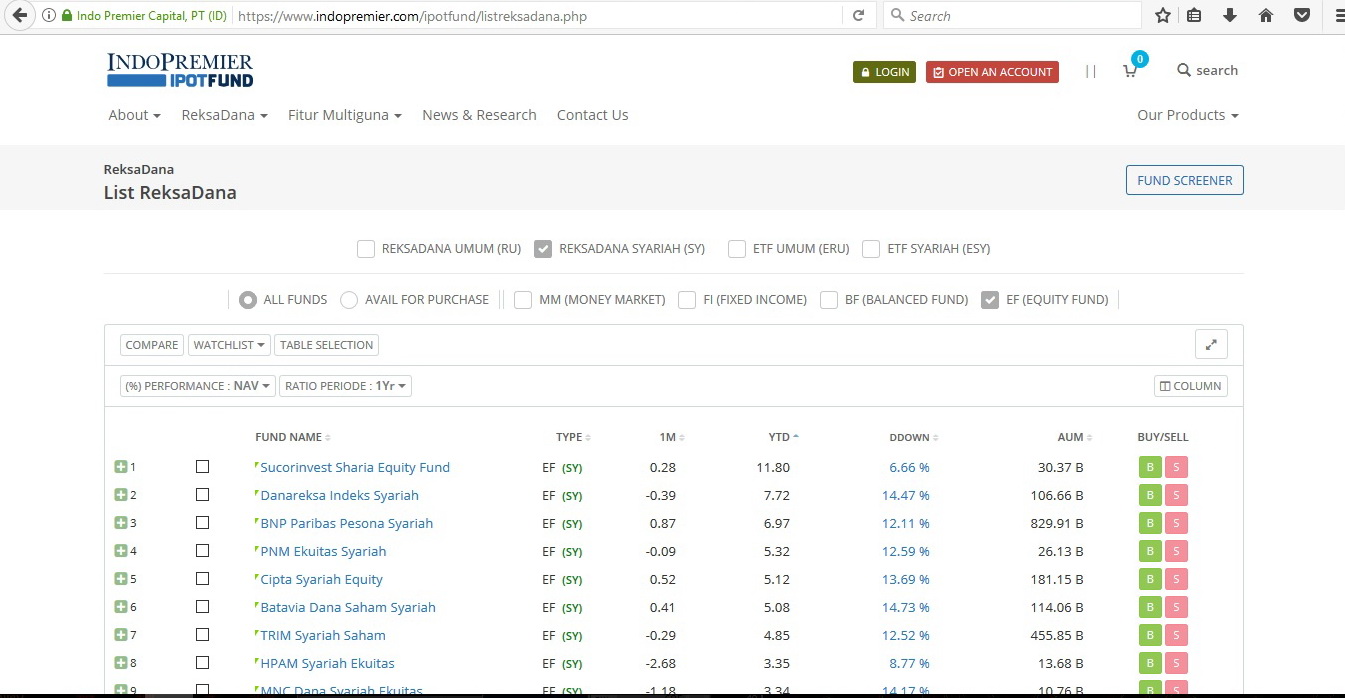This screenshot has height=698, width=1345.
Task: Open the shopping cart icon
Action: [x=1130, y=70]
